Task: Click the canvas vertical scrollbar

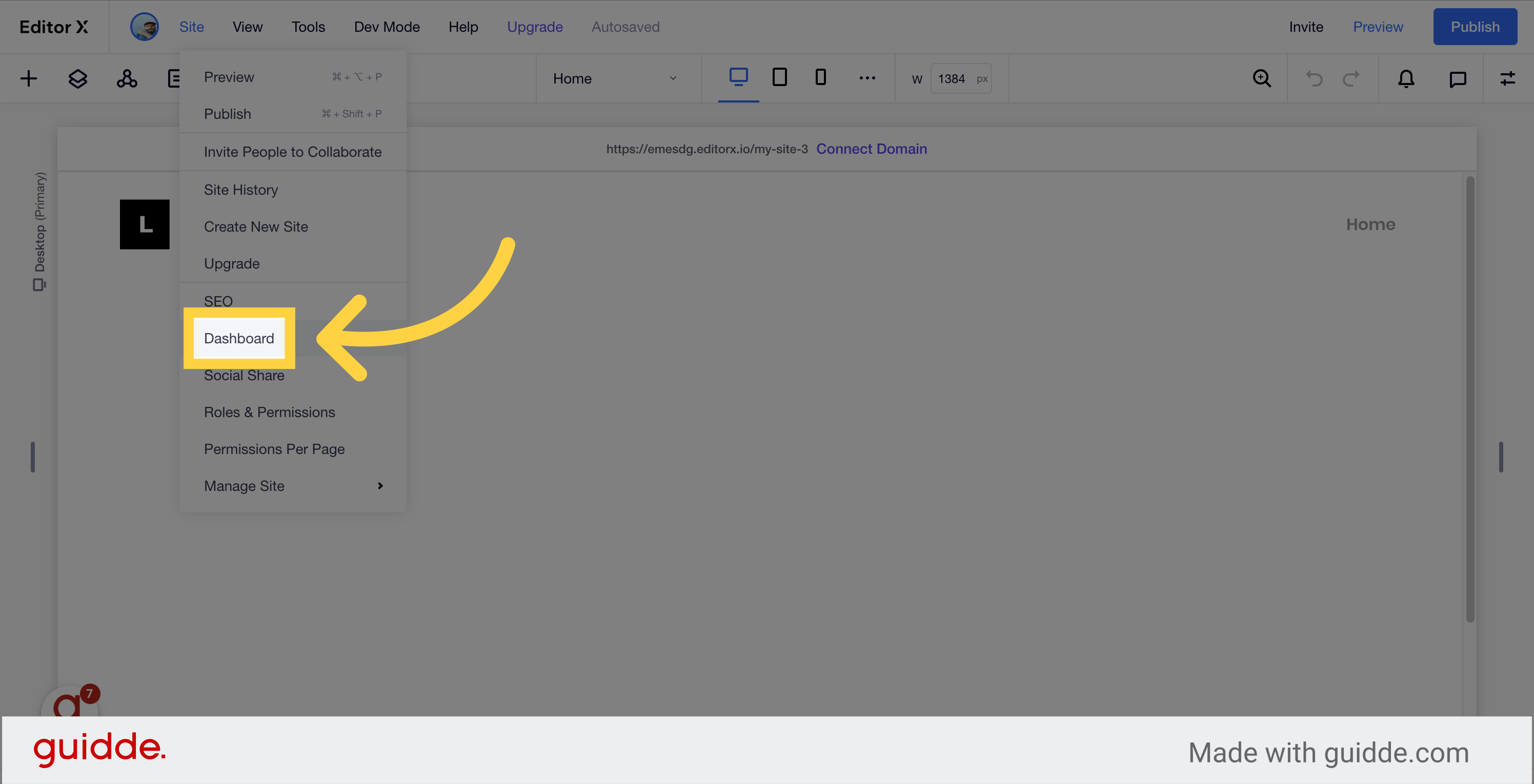Action: pyautogui.click(x=1470, y=399)
